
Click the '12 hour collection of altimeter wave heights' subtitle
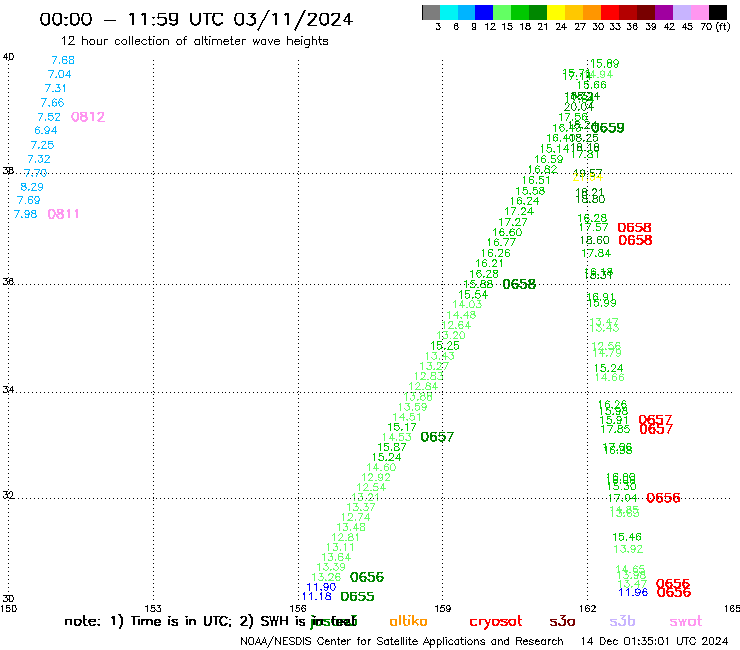pos(194,41)
